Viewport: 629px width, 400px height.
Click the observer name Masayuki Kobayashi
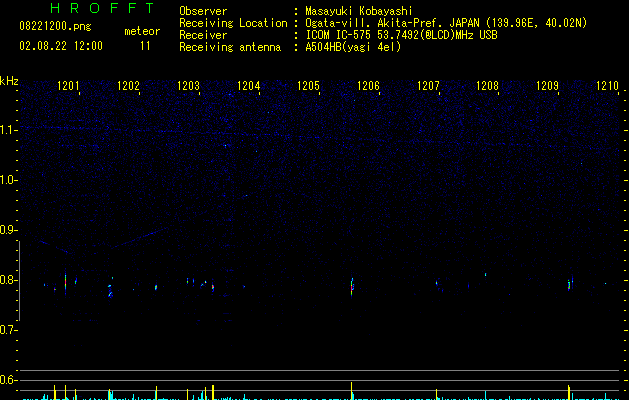pyautogui.click(x=359, y=11)
